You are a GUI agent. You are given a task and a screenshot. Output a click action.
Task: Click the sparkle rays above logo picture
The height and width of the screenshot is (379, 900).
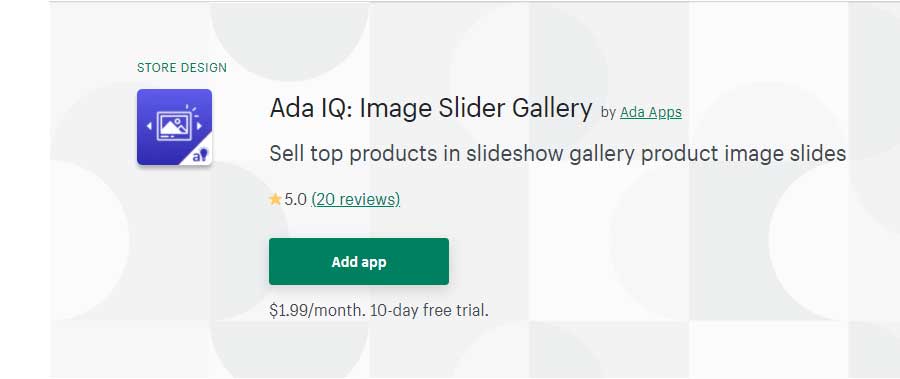pos(194,111)
